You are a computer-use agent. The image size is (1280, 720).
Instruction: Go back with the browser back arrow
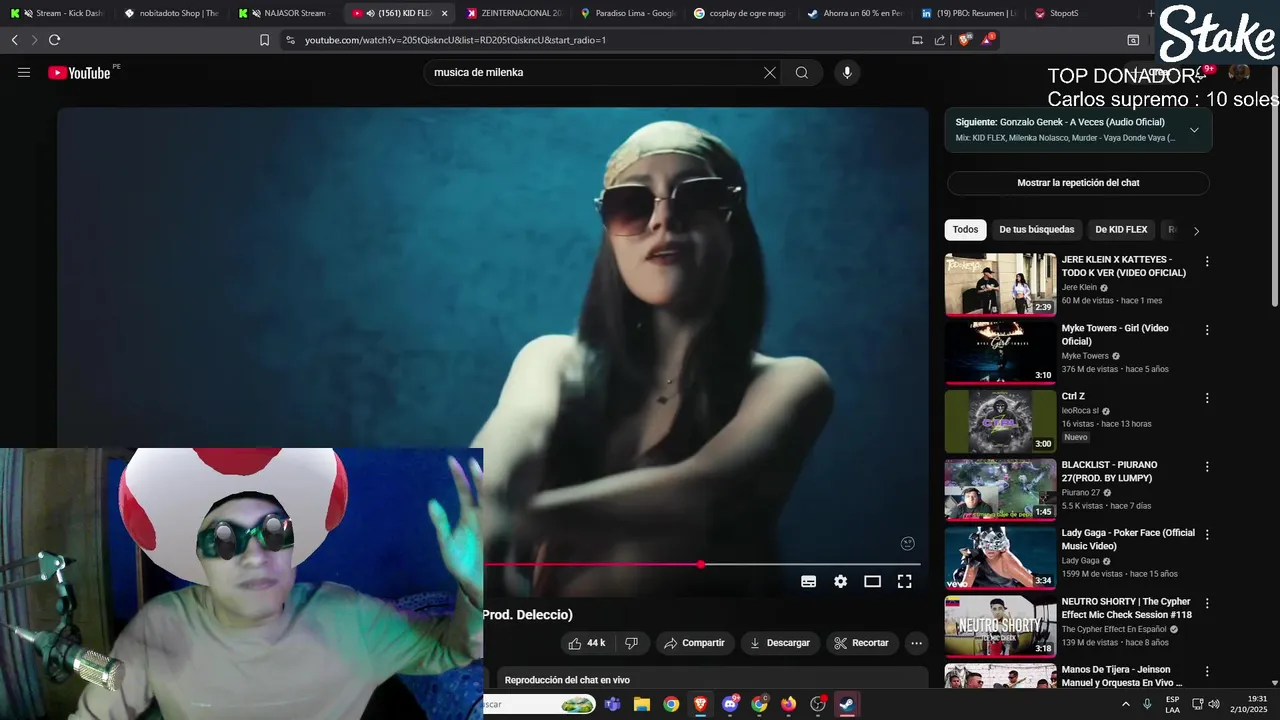pos(14,40)
